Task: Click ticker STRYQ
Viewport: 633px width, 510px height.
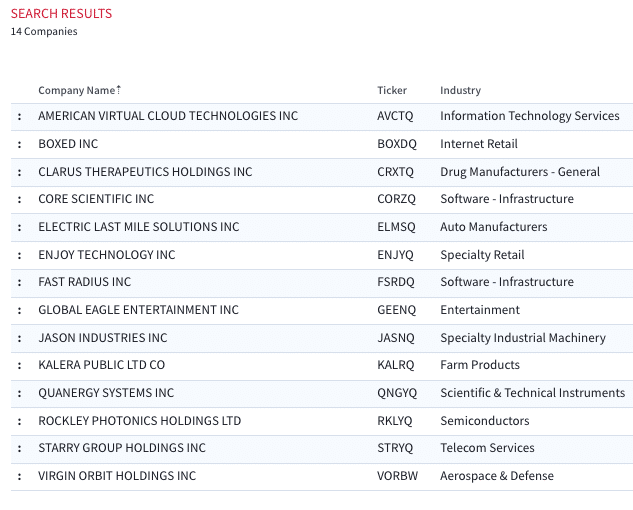Action: pos(395,448)
